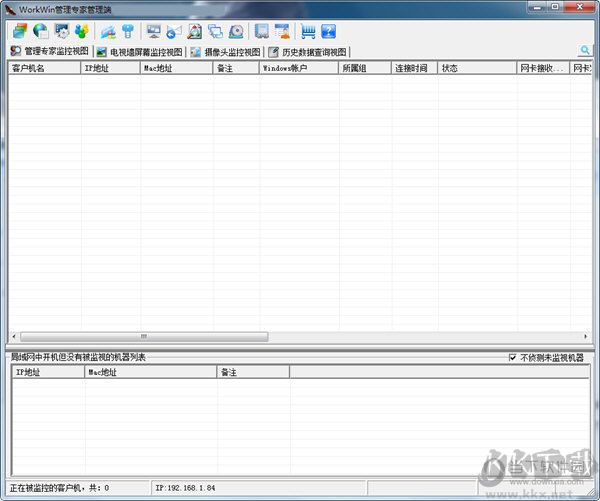Screen dimensions: 600x501
Task: Close the WorkWin window
Action: 580,7
